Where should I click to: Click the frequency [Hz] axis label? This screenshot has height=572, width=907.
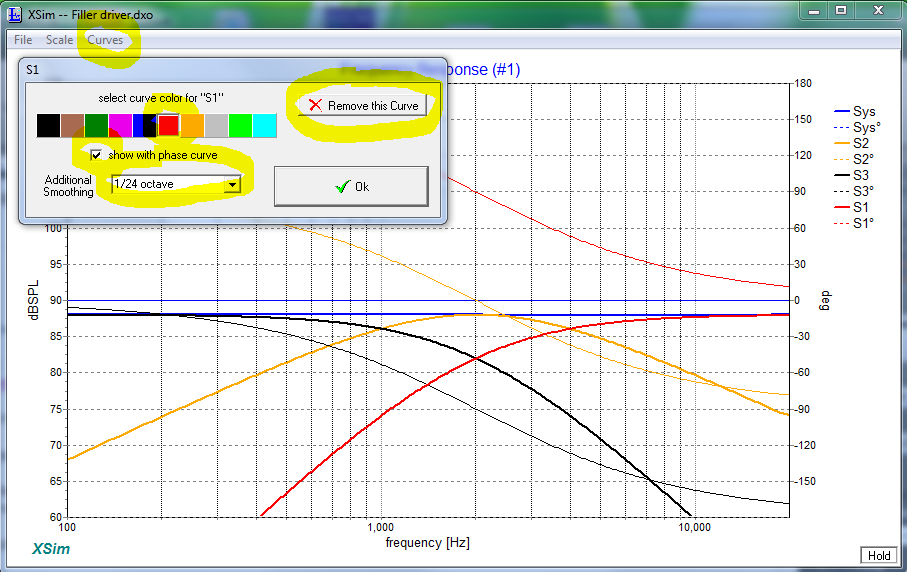427,543
